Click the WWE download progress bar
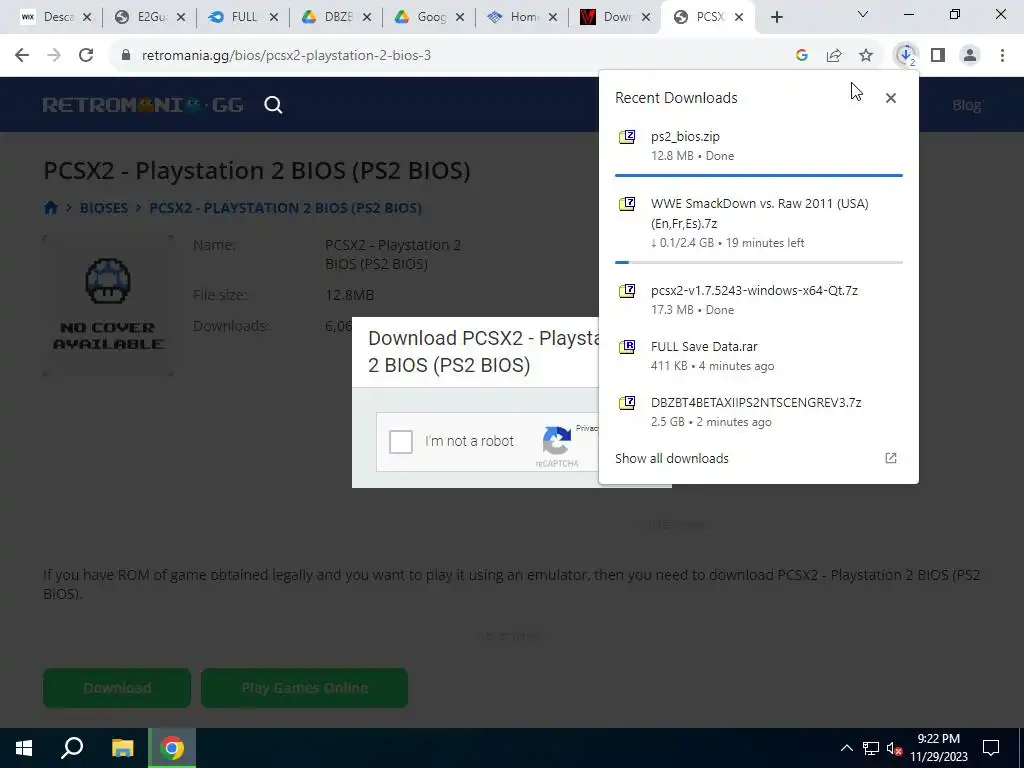This screenshot has width=1024, height=768. pyautogui.click(x=759, y=263)
